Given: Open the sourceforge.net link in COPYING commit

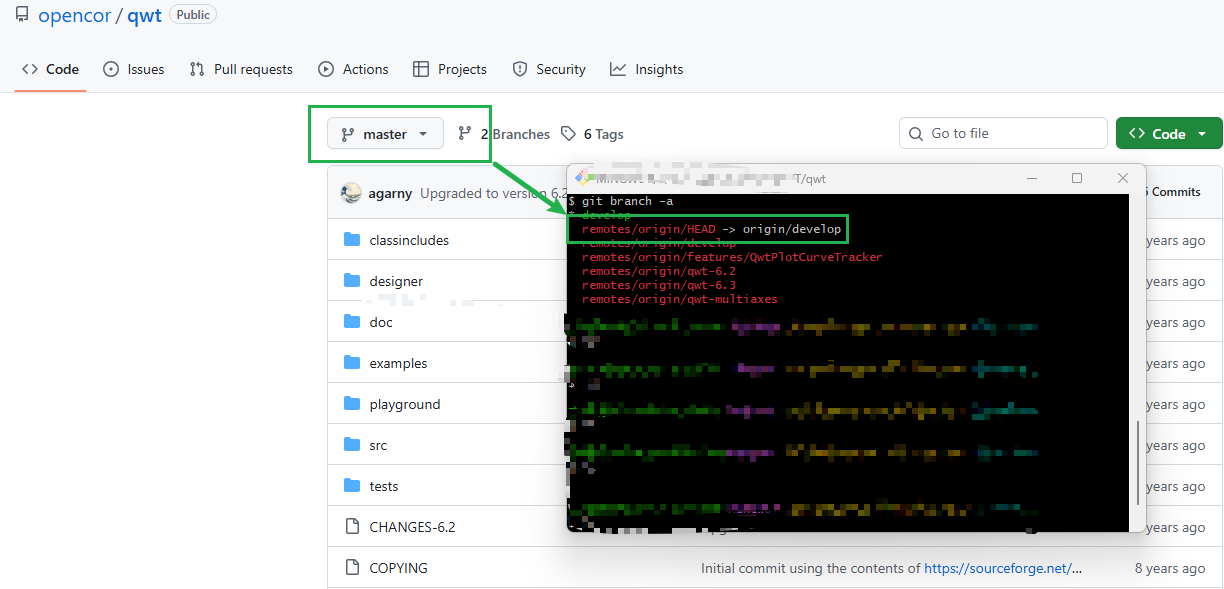Looking at the screenshot, I should point(1003,568).
